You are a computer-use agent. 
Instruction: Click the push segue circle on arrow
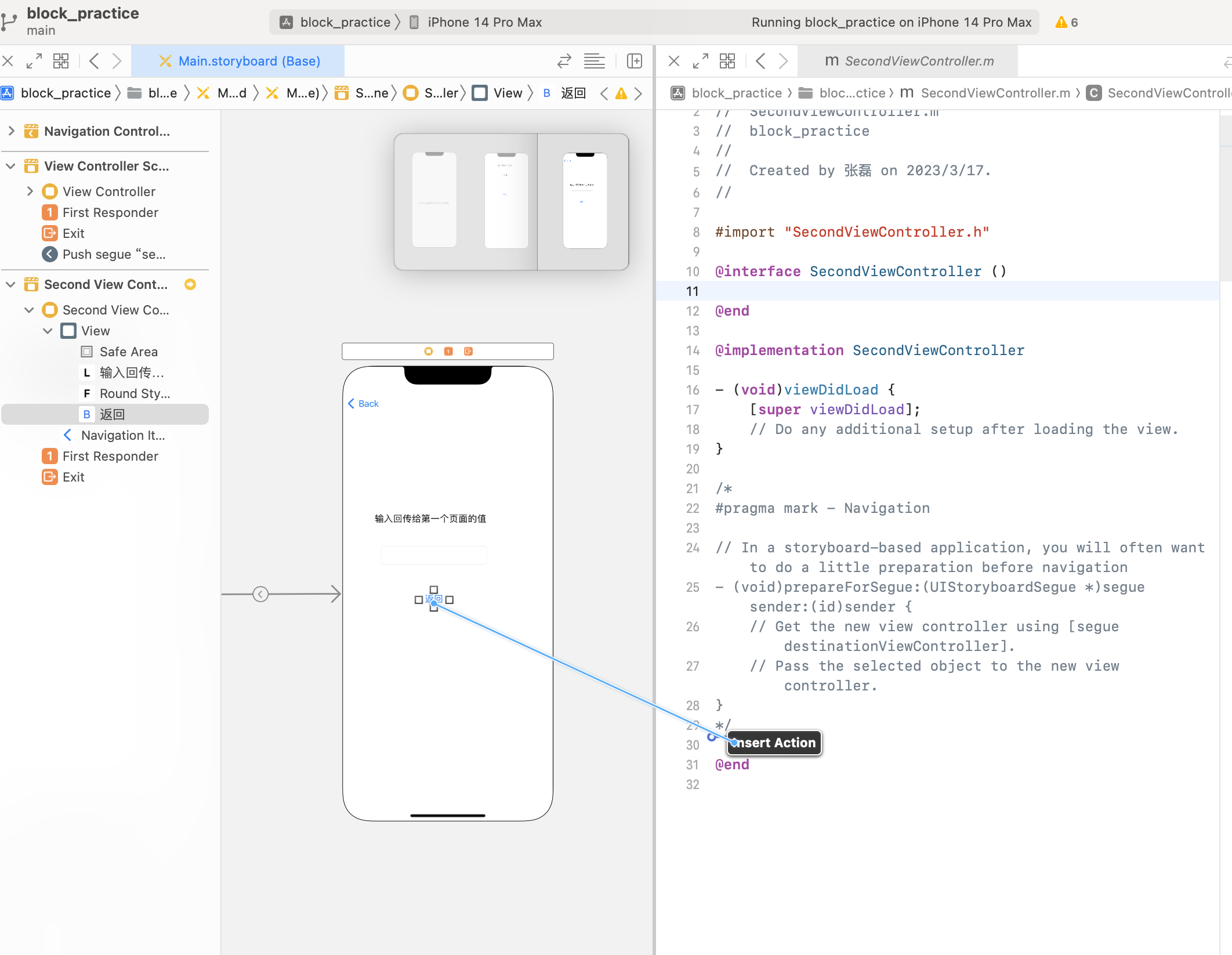coord(260,594)
